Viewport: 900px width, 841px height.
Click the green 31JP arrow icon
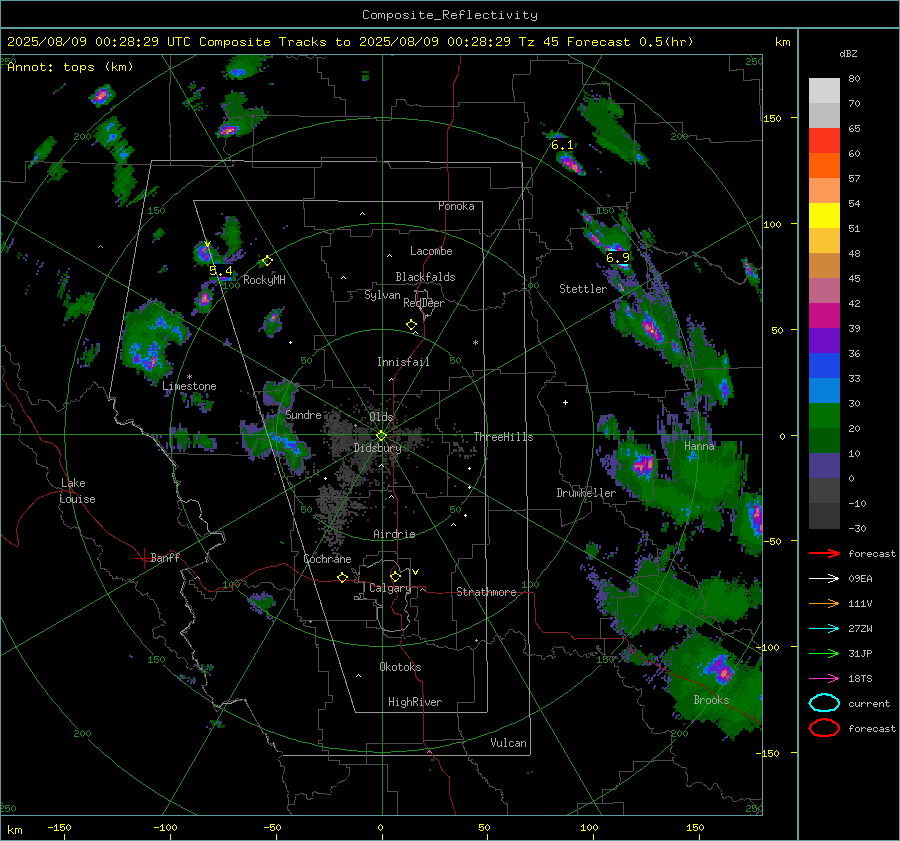tap(824, 653)
